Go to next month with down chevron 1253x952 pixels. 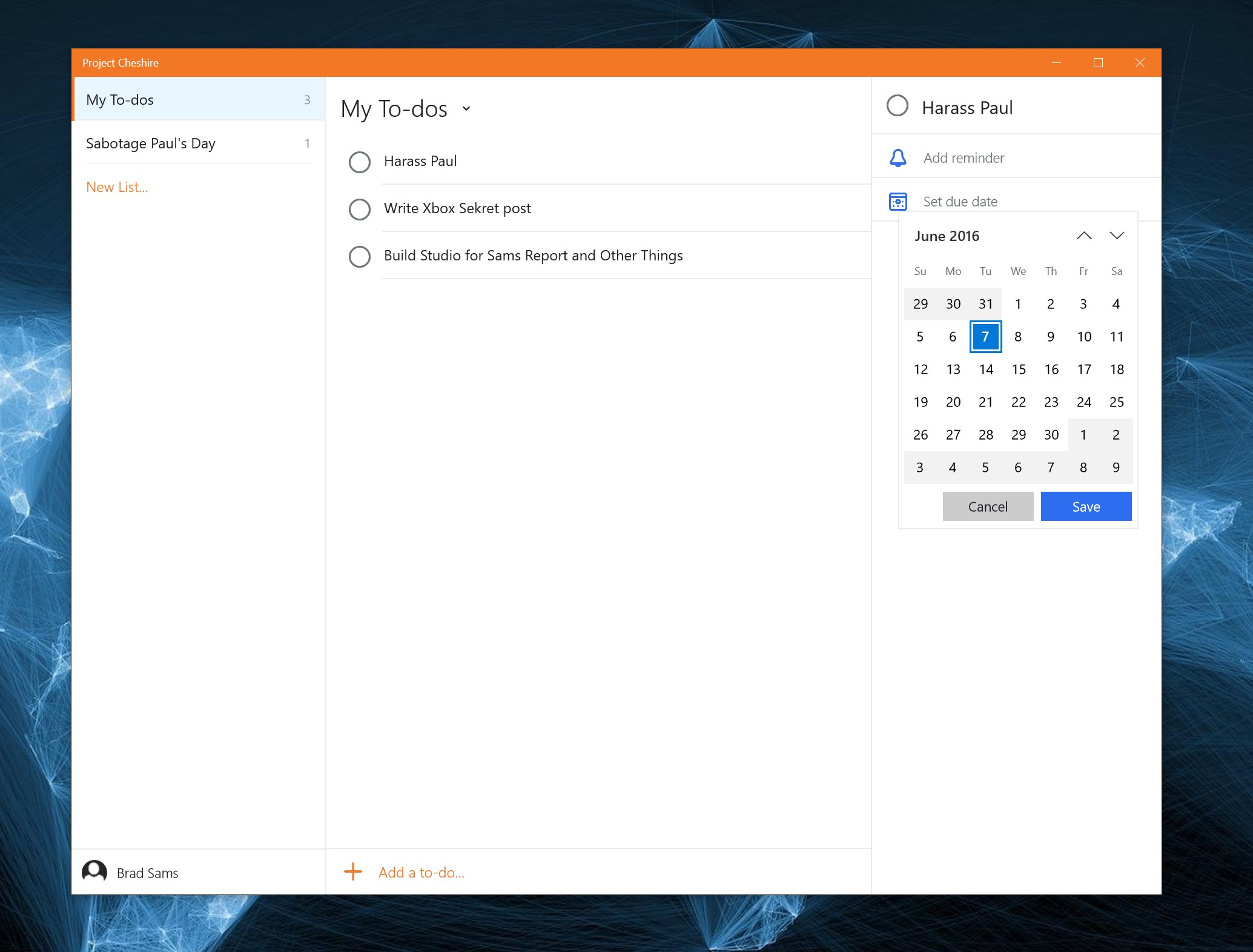(x=1117, y=236)
